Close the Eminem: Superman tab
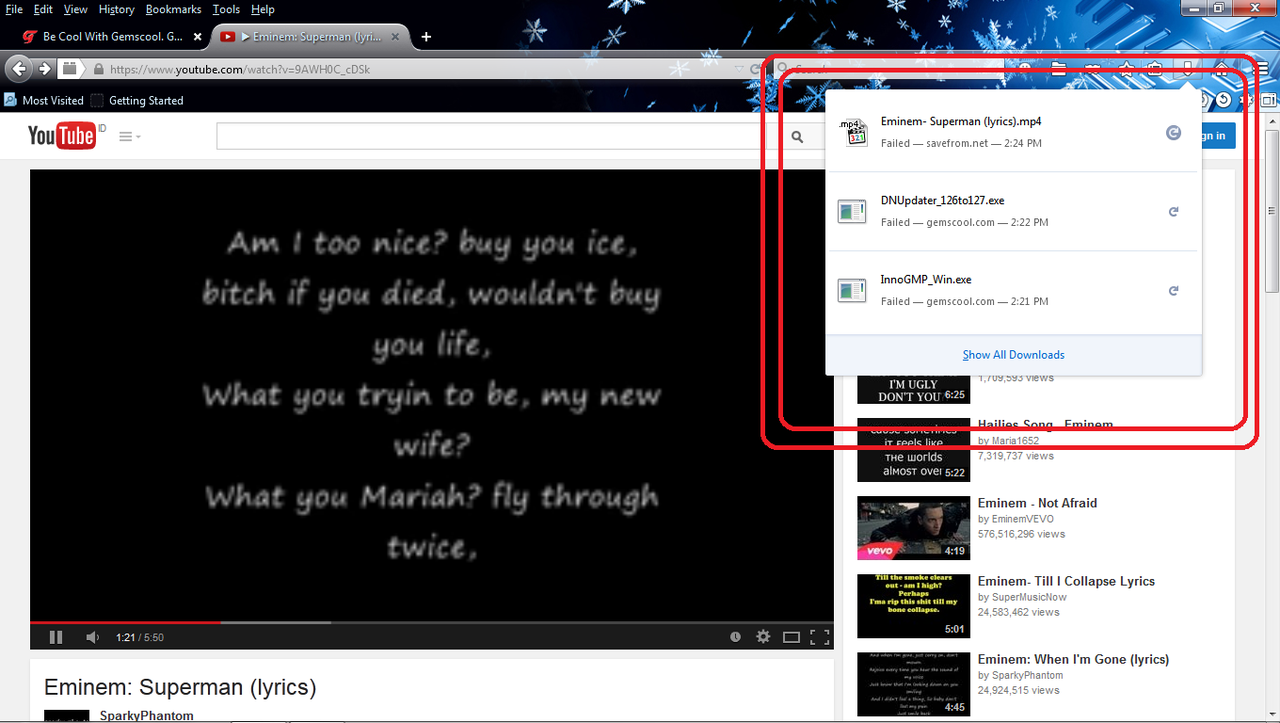 pyautogui.click(x=395, y=37)
